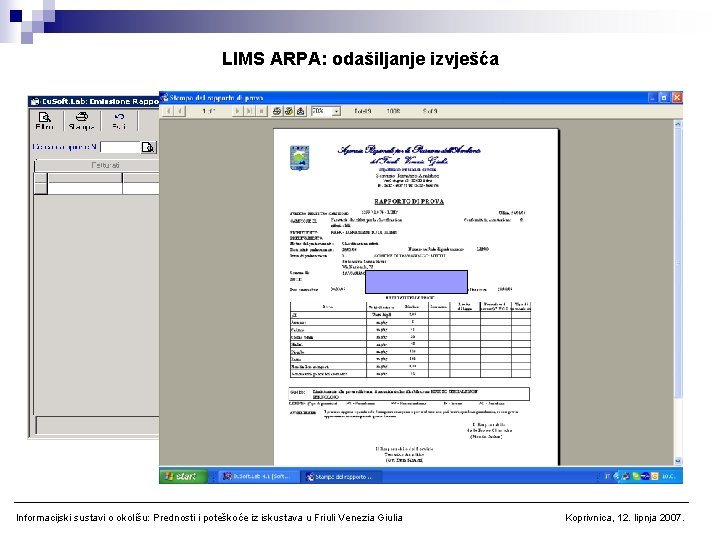This screenshot has height=540, width=720.
Task: Select the empty first grid row in EuSoft.Lab
Action: pyautogui.click(x=96, y=188)
